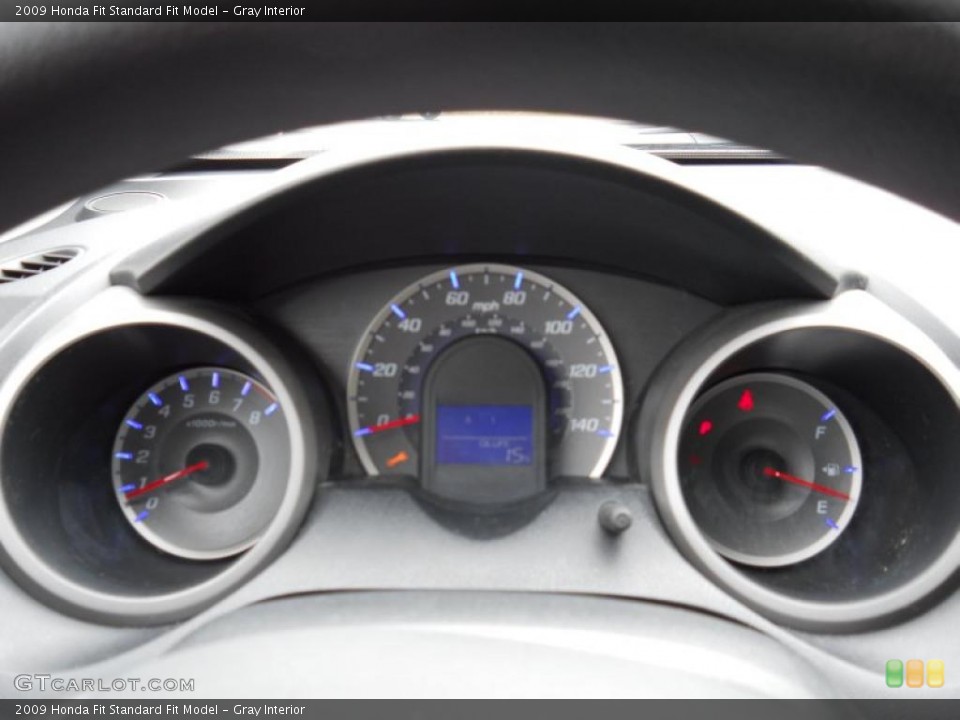Click the red speedometer needle

pyautogui.click(x=394, y=424)
